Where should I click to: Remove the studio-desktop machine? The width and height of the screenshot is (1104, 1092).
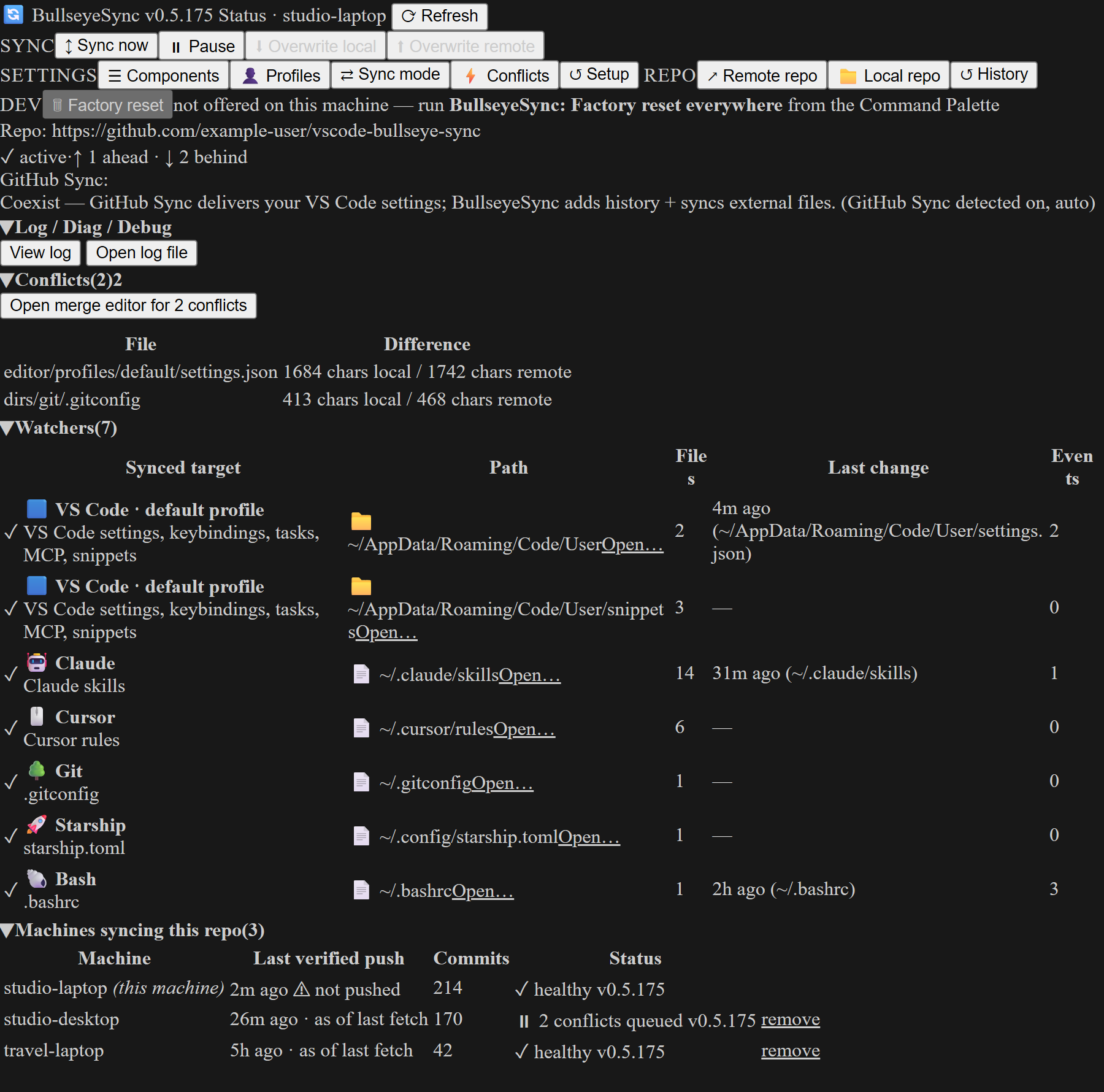791,1020
